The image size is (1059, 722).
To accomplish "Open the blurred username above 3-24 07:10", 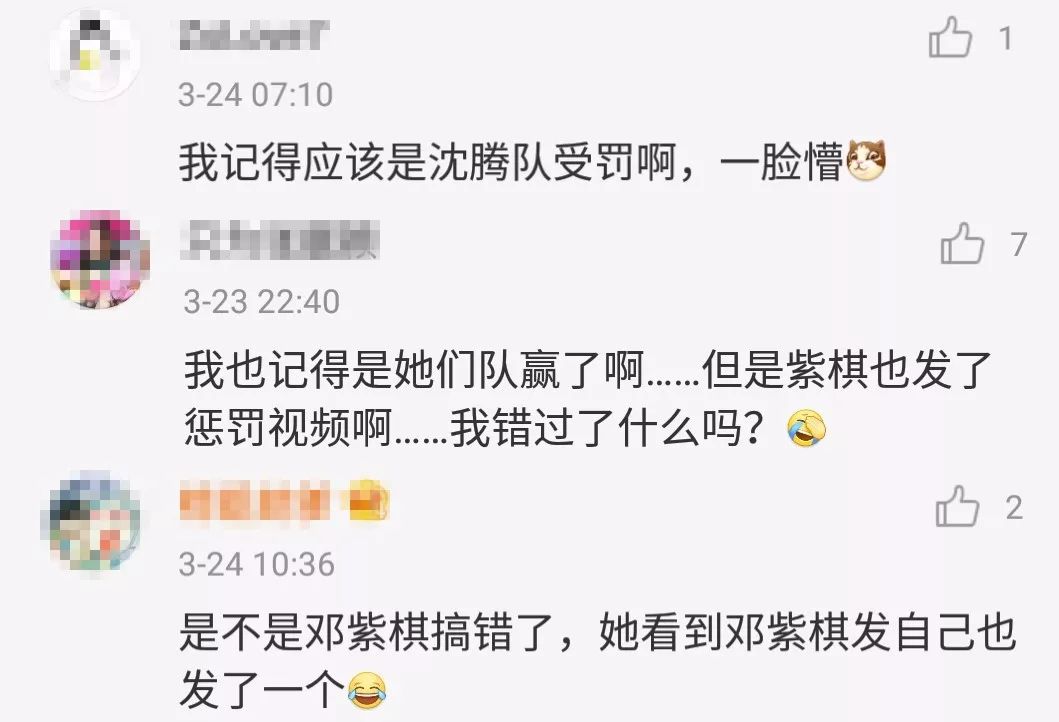I will 254,35.
